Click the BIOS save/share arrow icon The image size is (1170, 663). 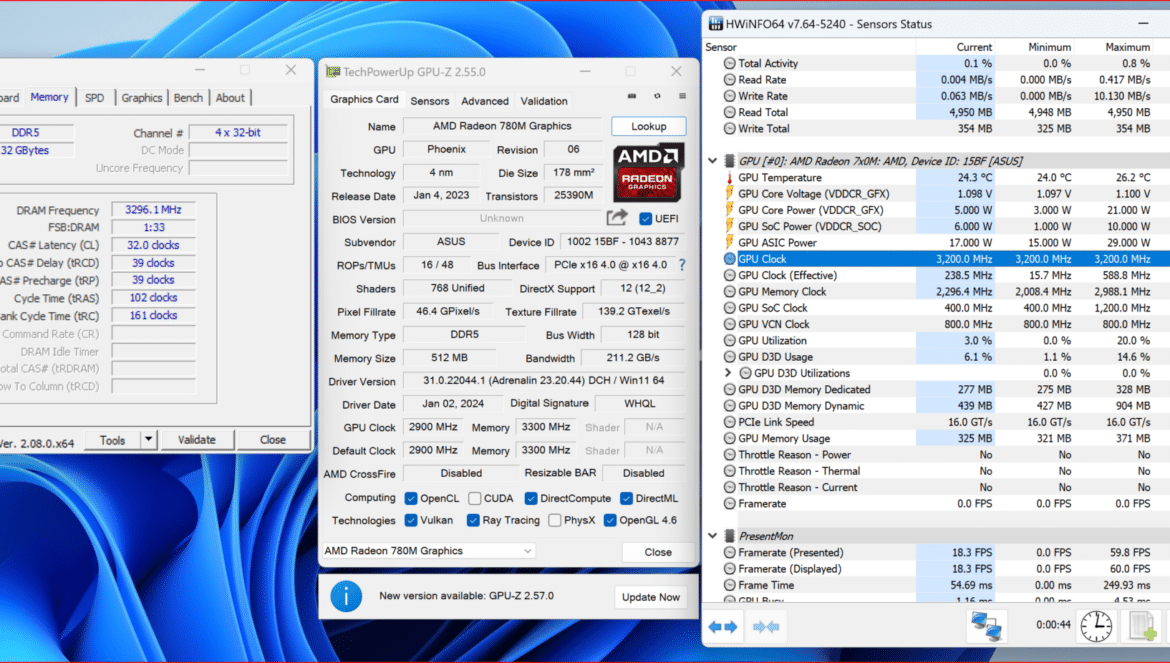617,218
